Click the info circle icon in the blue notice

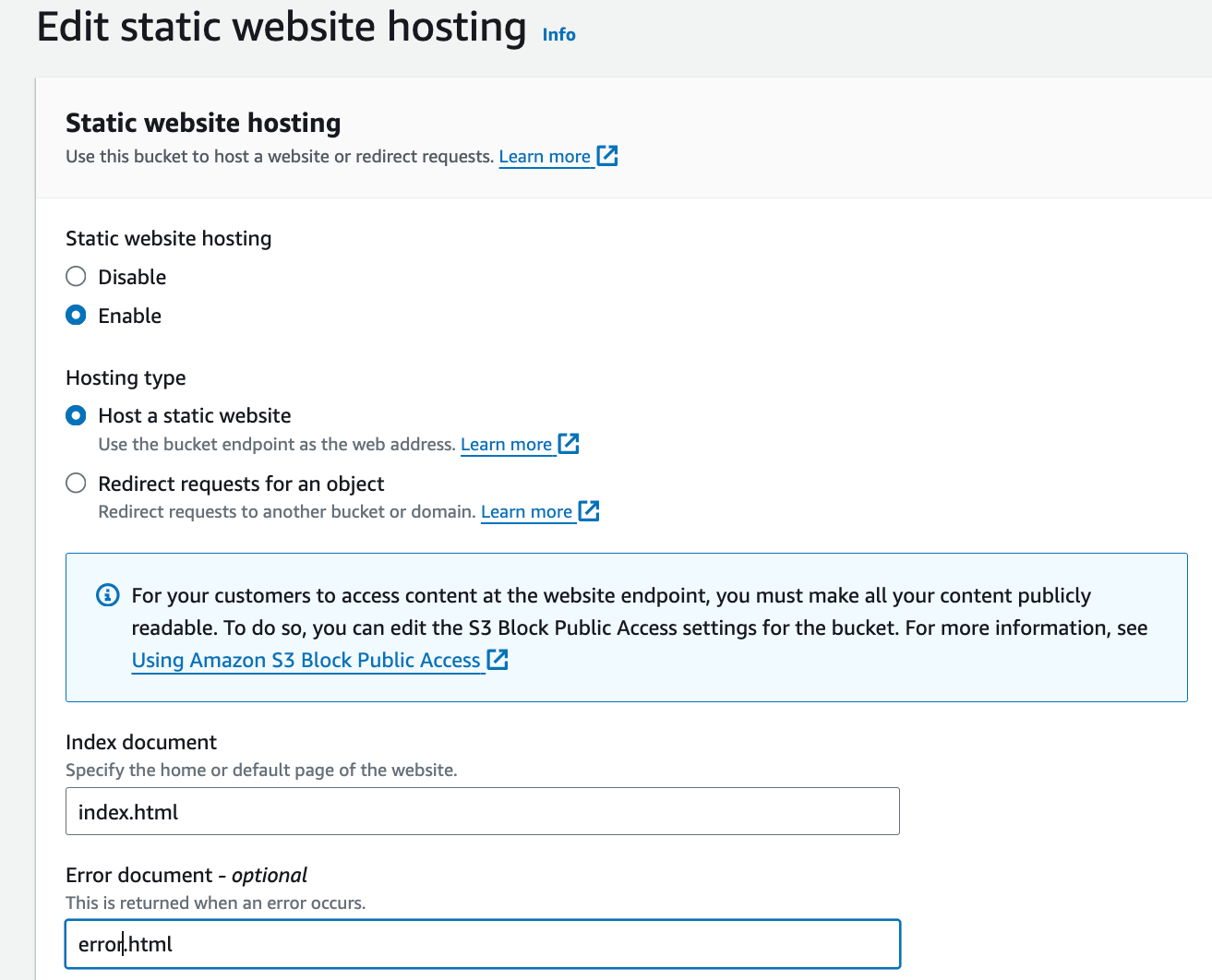pos(108,595)
